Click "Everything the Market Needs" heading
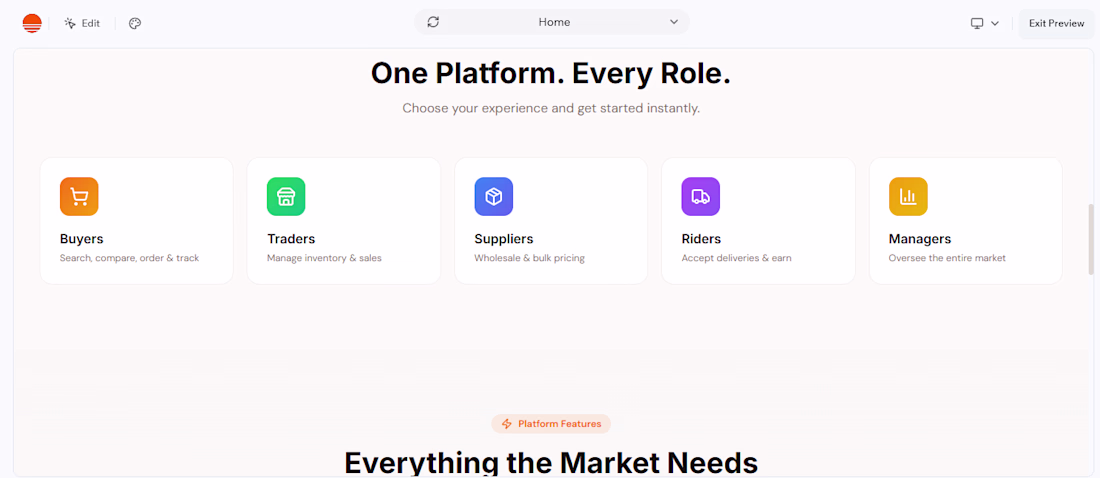 click(551, 463)
